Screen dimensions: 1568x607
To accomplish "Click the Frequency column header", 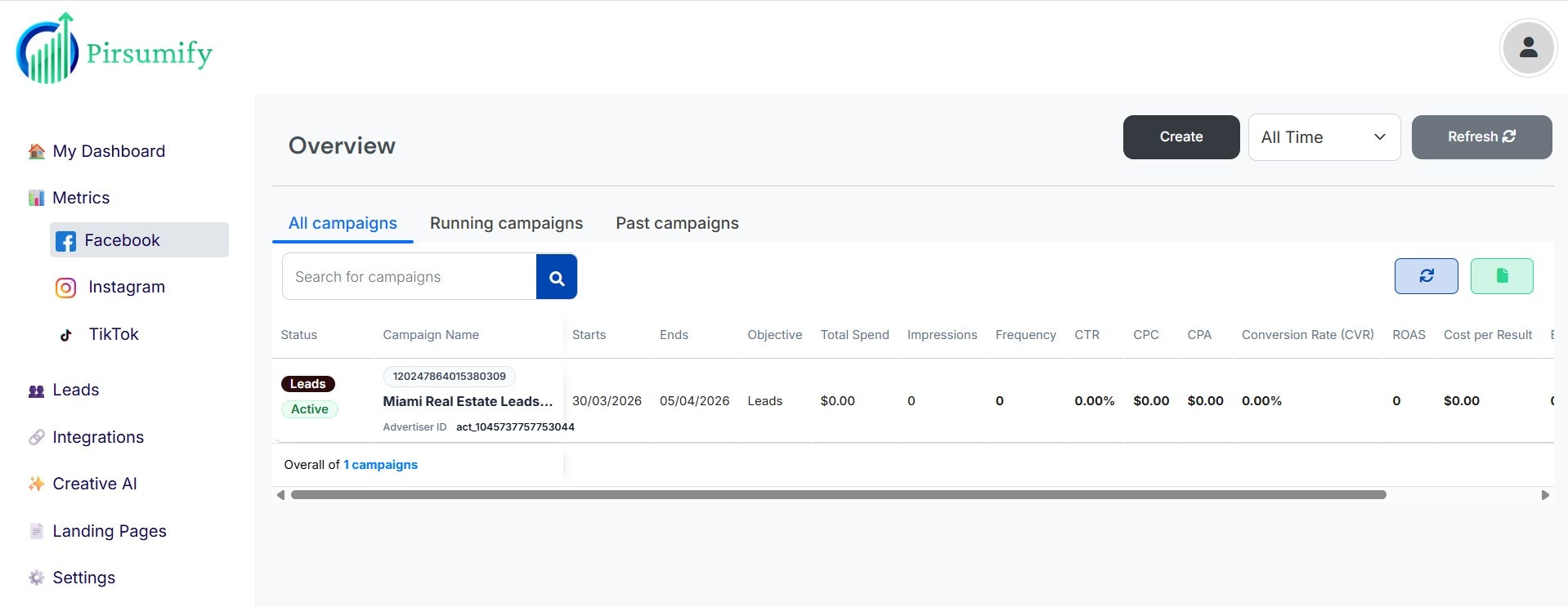I will pos(1025,335).
